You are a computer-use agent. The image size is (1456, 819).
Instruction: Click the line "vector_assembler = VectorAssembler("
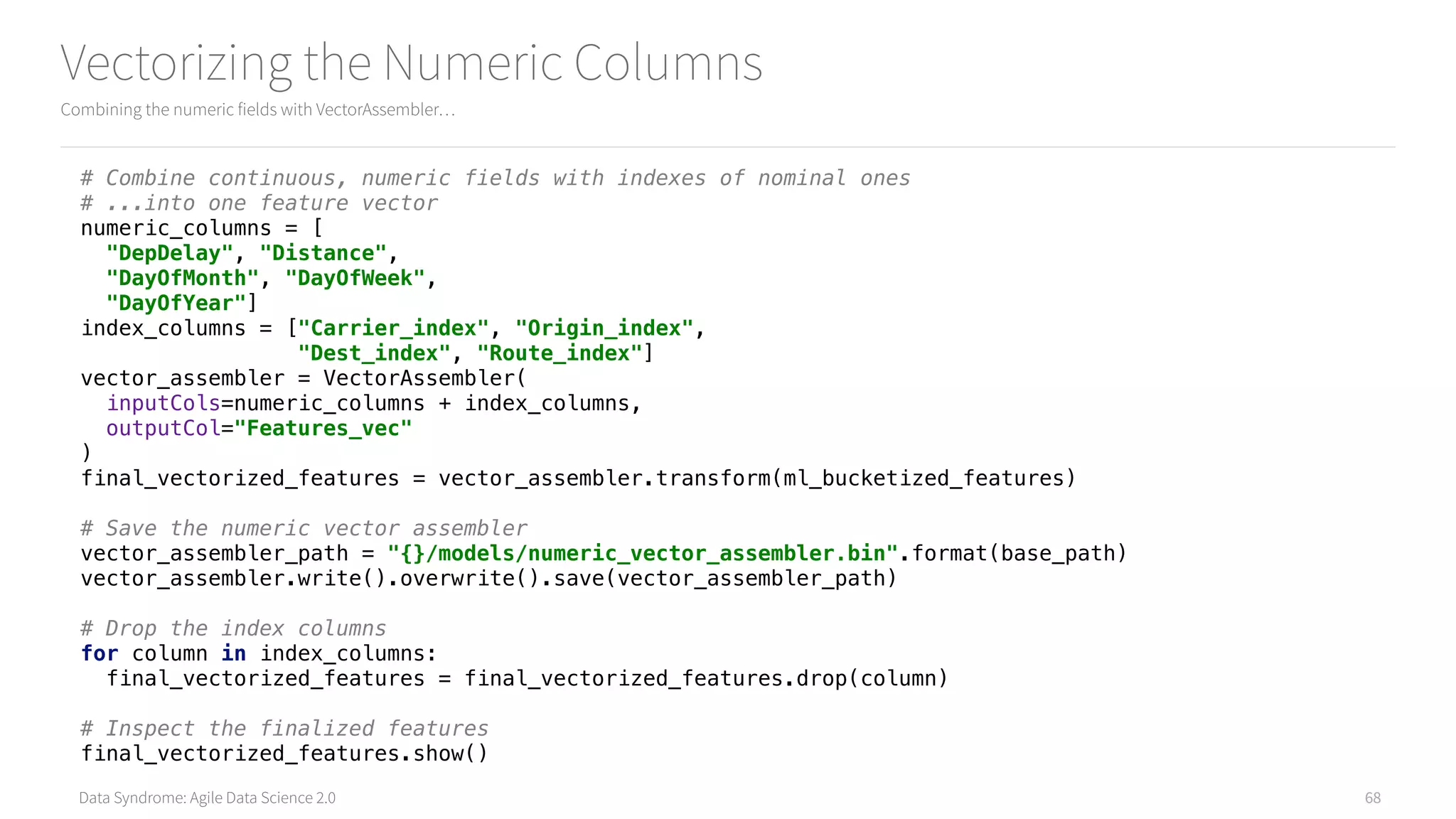point(304,378)
